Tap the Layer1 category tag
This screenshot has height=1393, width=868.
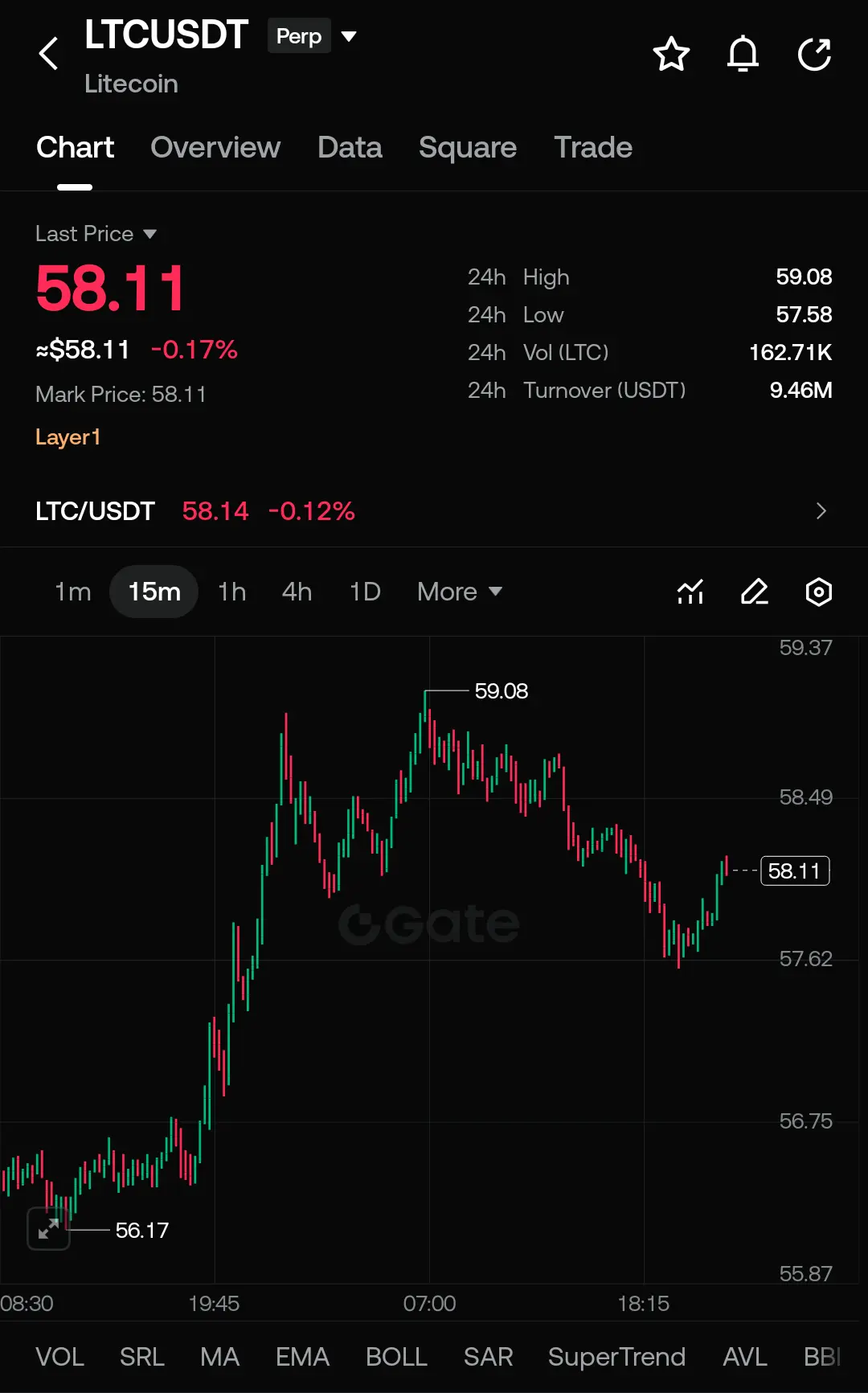tap(68, 437)
